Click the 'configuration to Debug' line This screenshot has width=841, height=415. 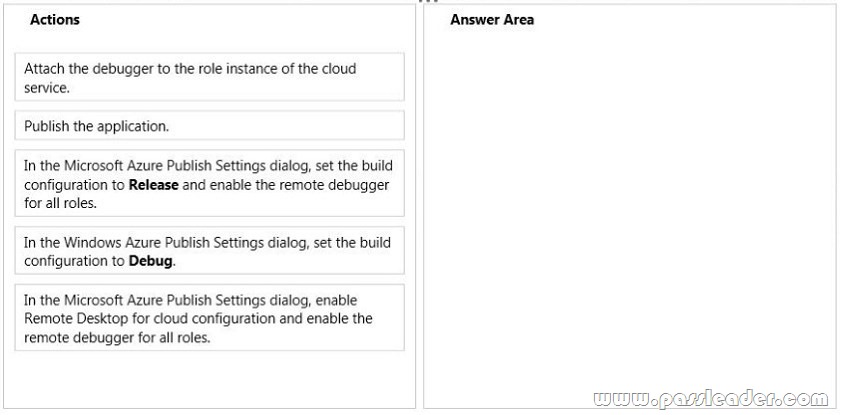(99, 262)
